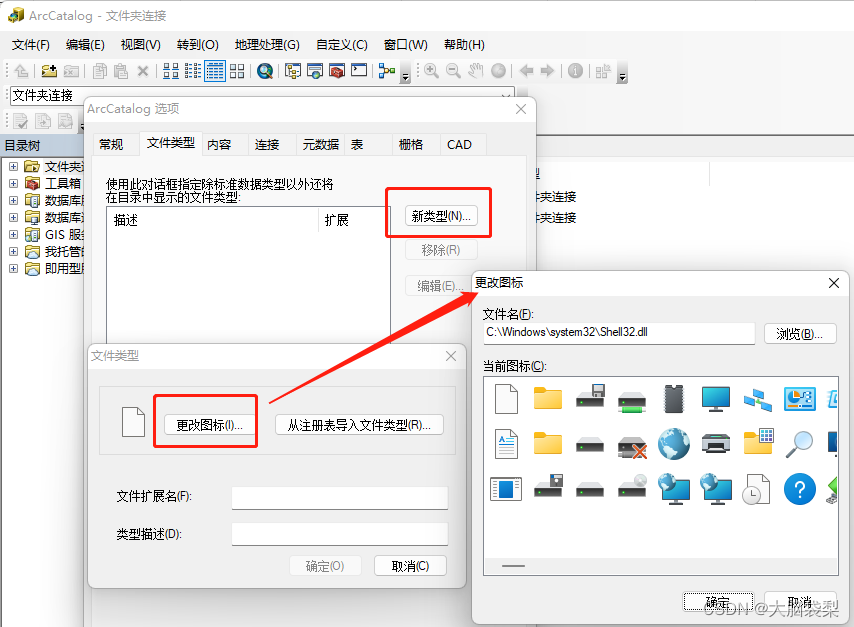Open the 视图(V) menu
The width and height of the screenshot is (854, 627).
pos(141,45)
